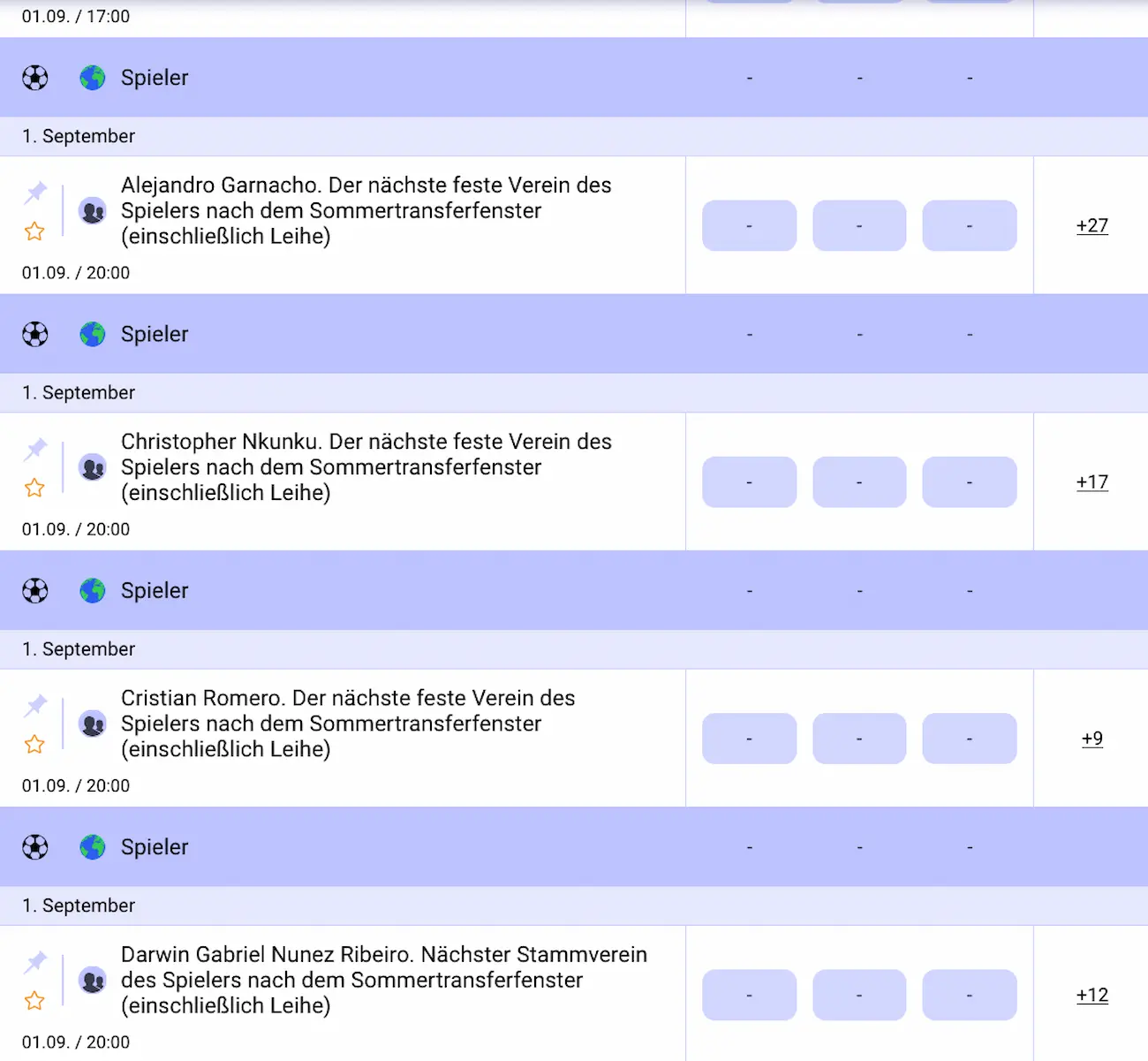The width and height of the screenshot is (1148, 1061).
Task: Open the 'Alejandro Garnacho. Der nächste feste Verein' event
Action: point(366,210)
